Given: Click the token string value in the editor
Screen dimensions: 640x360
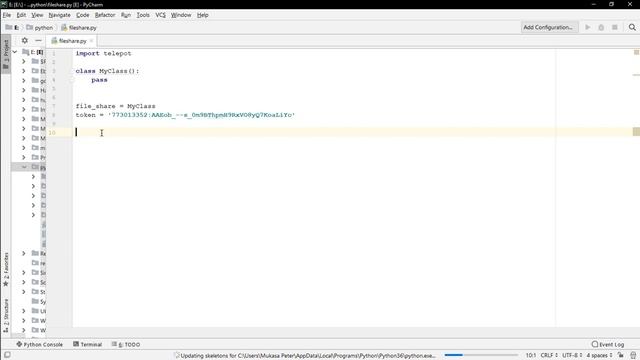Looking at the screenshot, I should tap(202, 115).
